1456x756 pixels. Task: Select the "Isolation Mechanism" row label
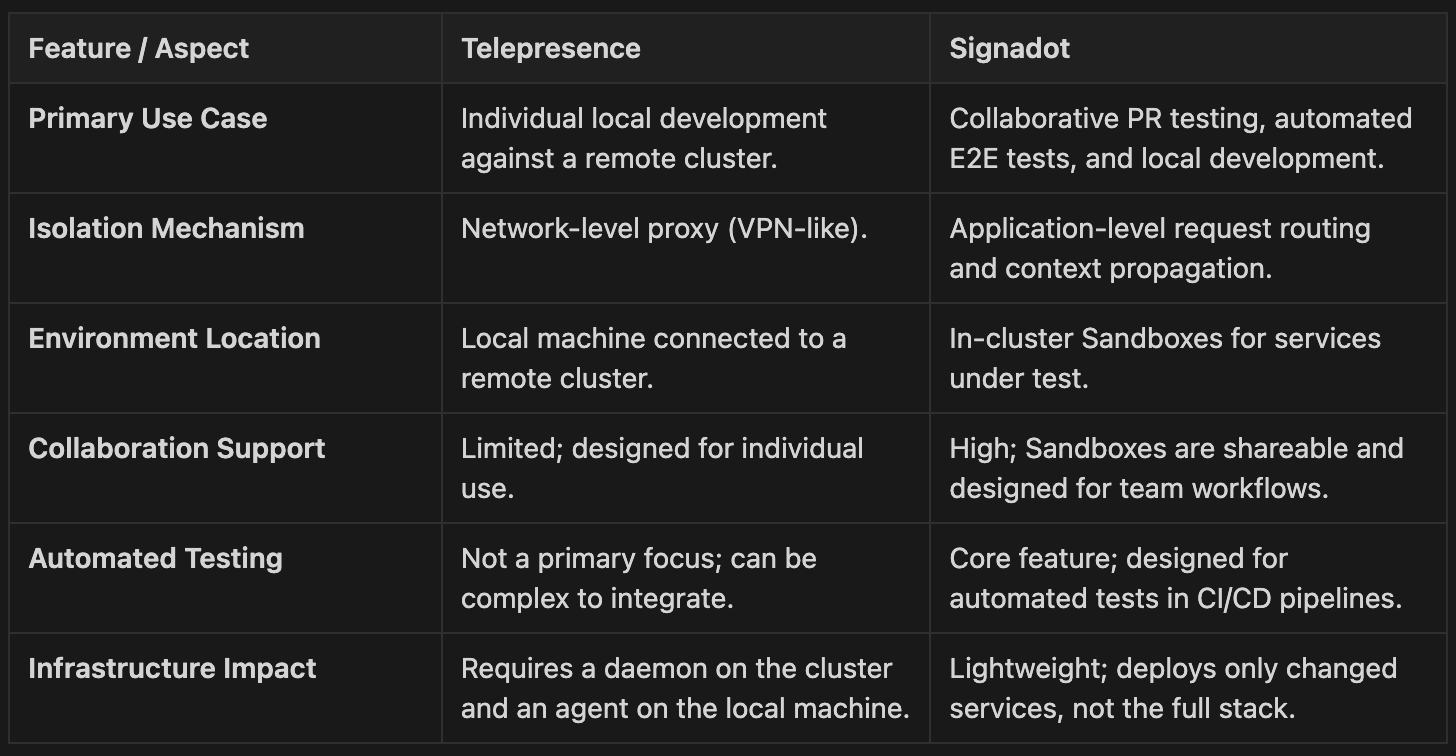(166, 228)
